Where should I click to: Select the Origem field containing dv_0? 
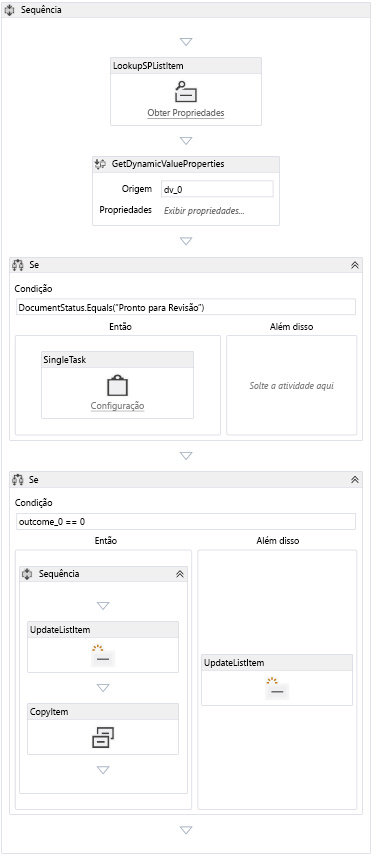[217, 189]
